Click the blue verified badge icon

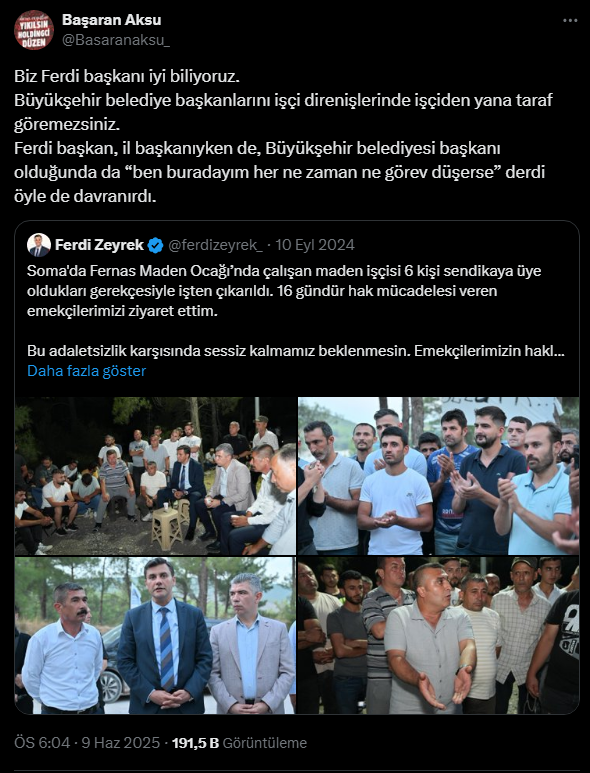(x=156, y=245)
